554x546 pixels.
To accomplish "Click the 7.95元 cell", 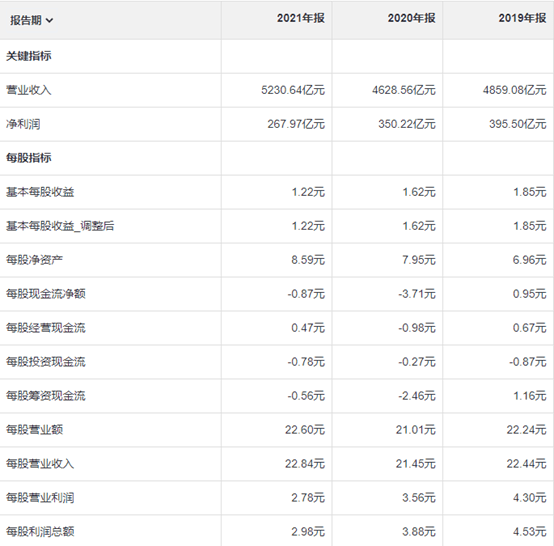I will [419, 260].
